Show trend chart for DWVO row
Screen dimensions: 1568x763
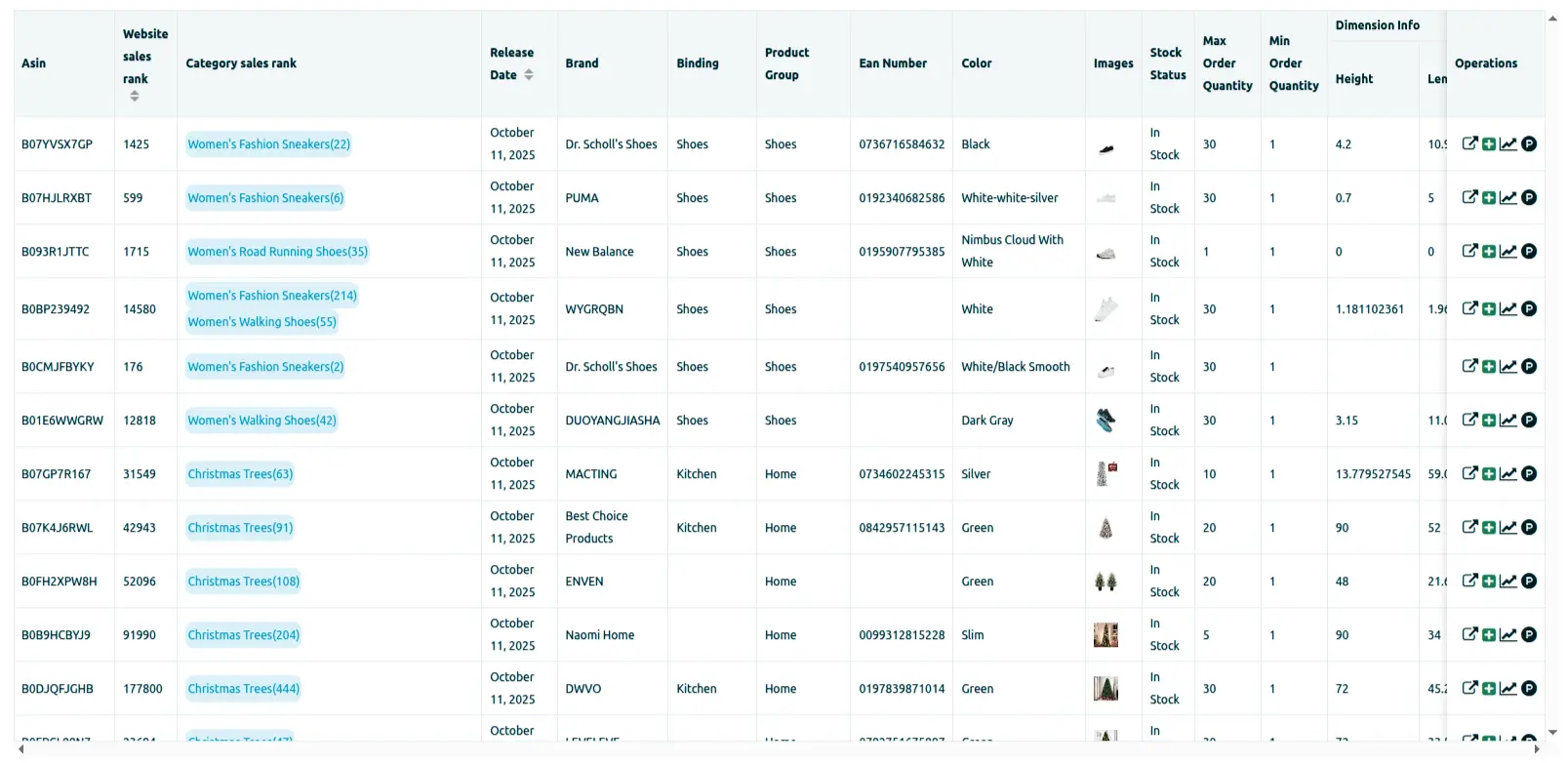[1508, 689]
